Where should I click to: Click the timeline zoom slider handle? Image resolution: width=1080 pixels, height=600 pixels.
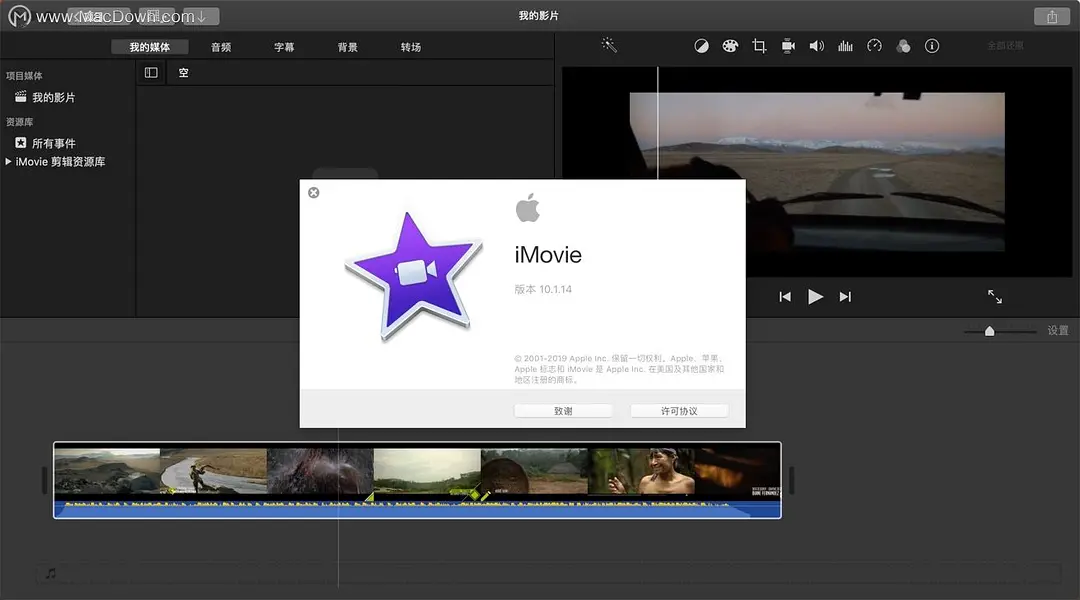pos(989,331)
